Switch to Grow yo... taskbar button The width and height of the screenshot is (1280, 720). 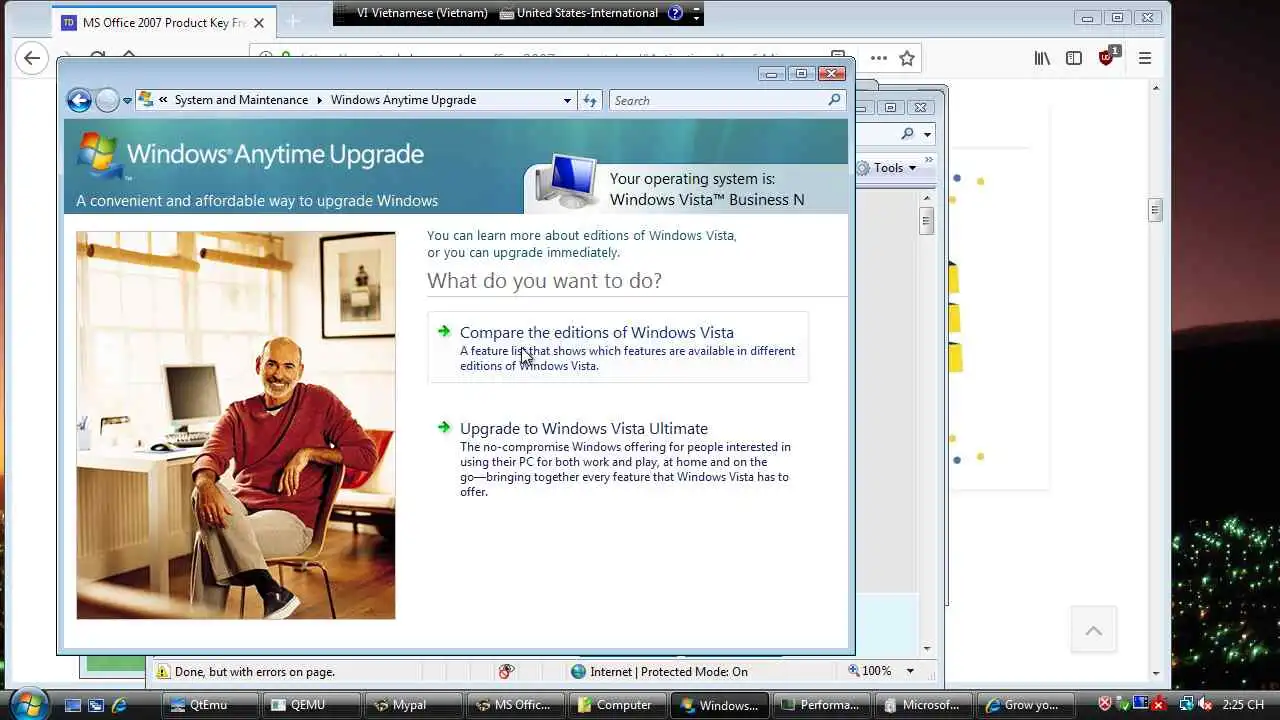pos(1024,705)
